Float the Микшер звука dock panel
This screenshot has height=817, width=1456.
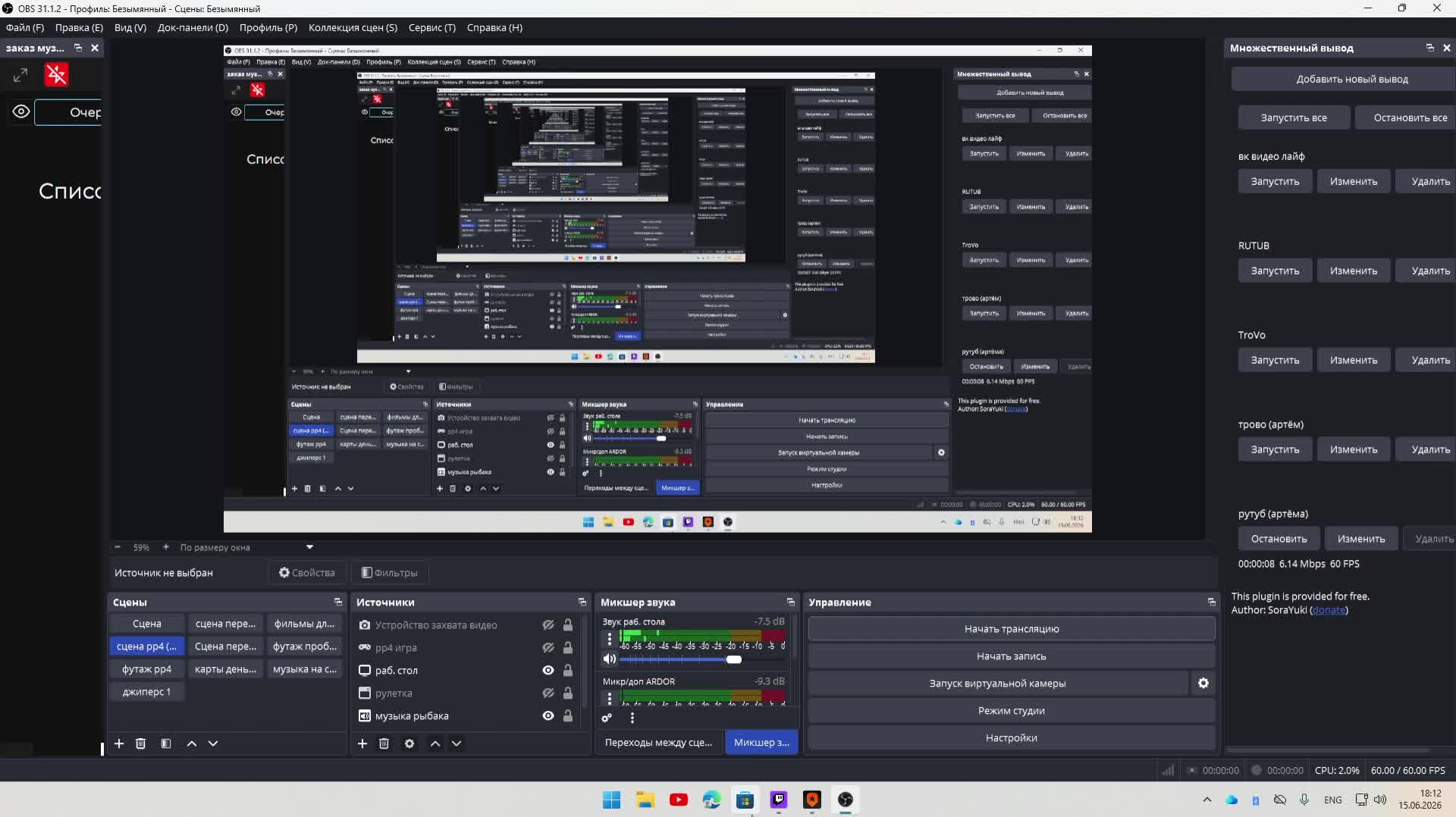tap(791, 602)
